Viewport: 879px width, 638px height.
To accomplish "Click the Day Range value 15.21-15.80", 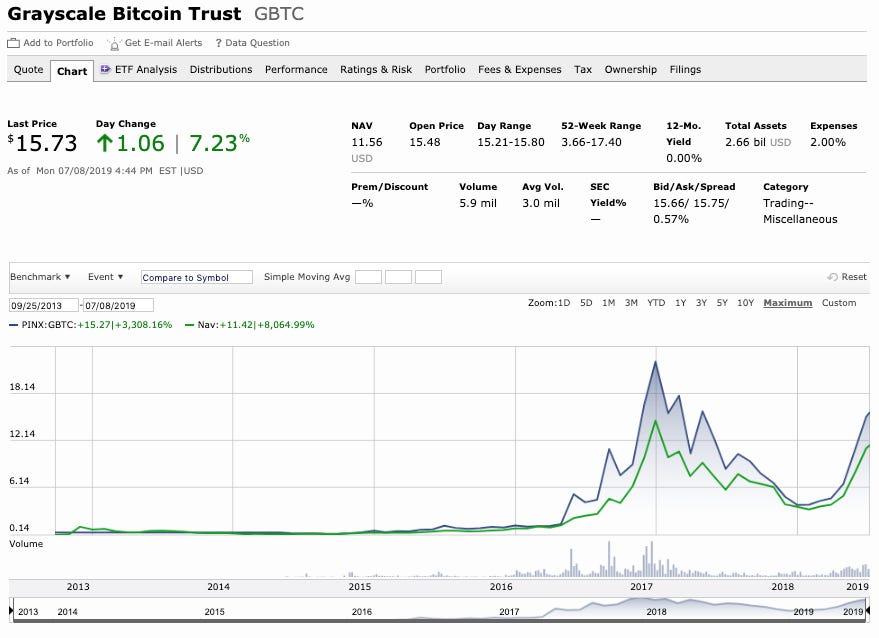I will click(511, 142).
